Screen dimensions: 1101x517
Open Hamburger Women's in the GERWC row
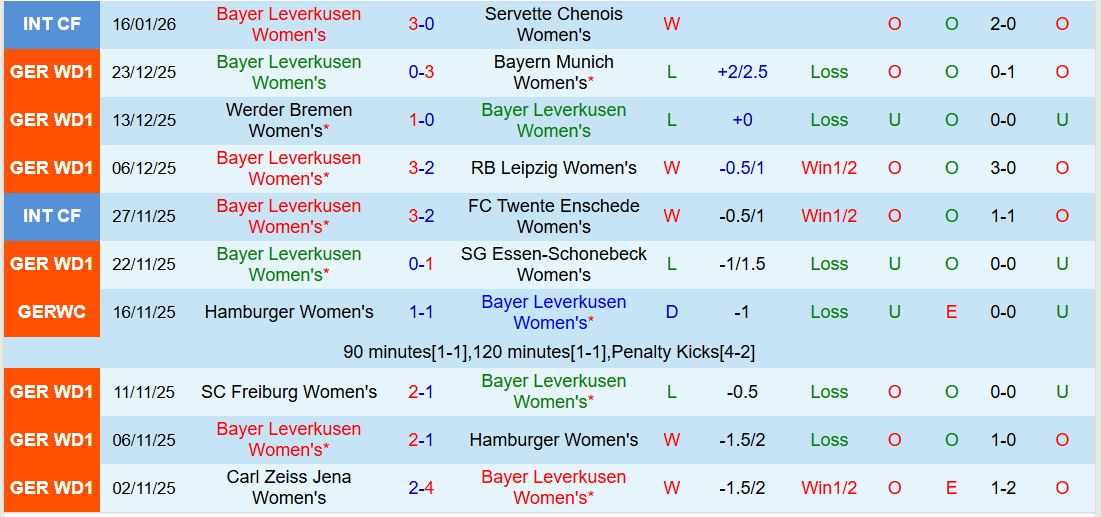(x=288, y=312)
